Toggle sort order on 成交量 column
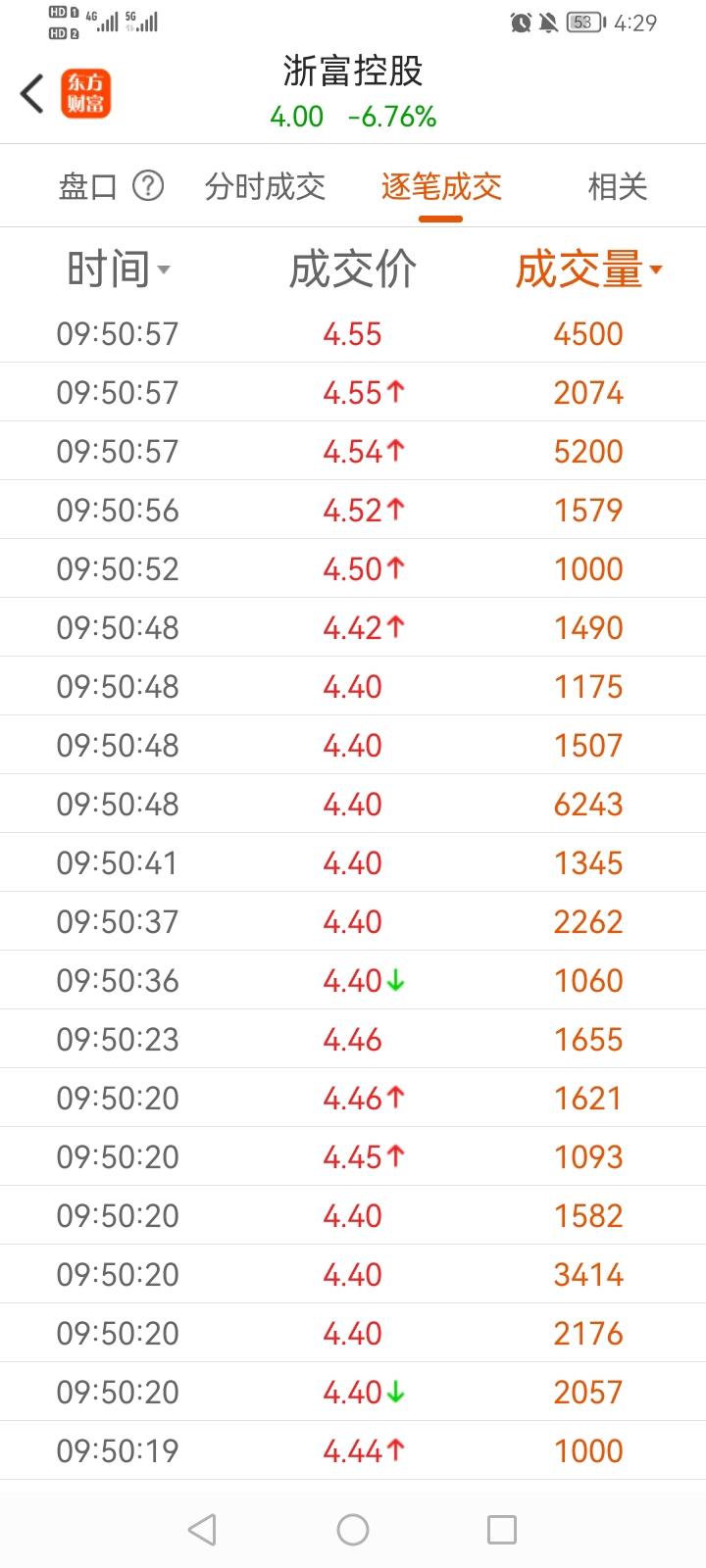Viewport: 706px width, 1568px height. [588, 269]
